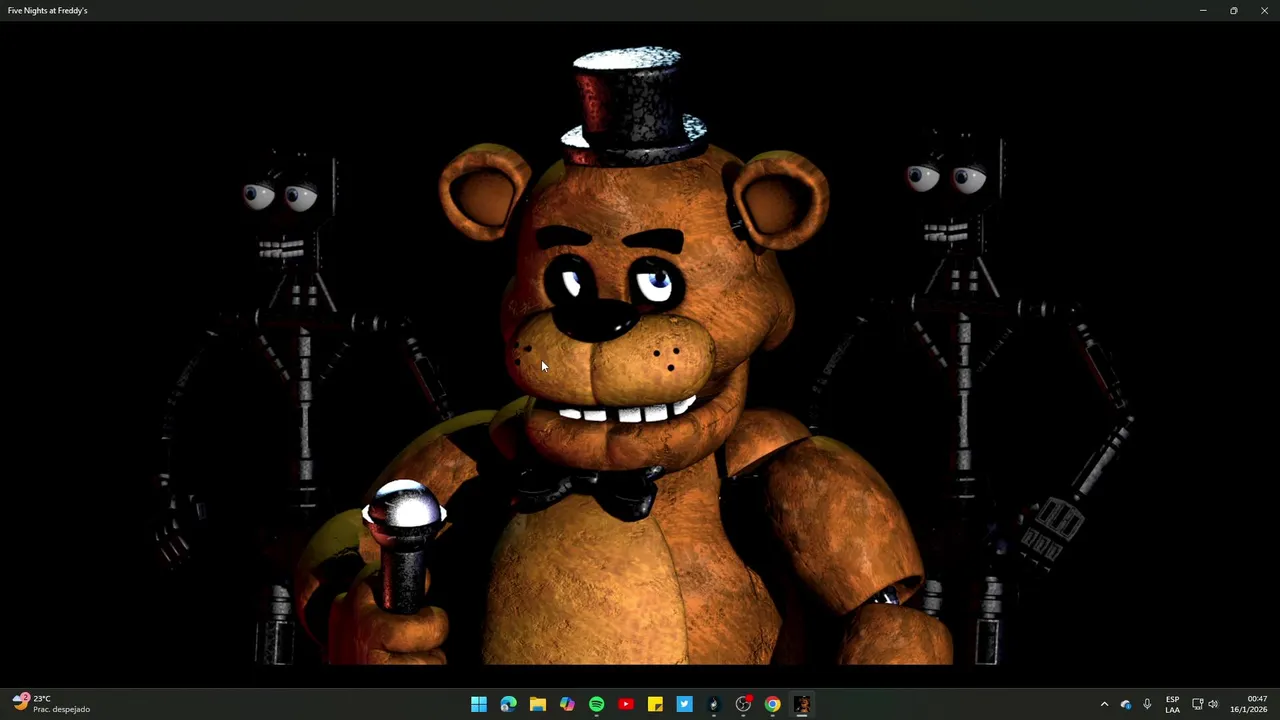Restore down the Five Nights at Freddy's window
Viewport: 1280px width, 720px height.
[x=1234, y=10]
